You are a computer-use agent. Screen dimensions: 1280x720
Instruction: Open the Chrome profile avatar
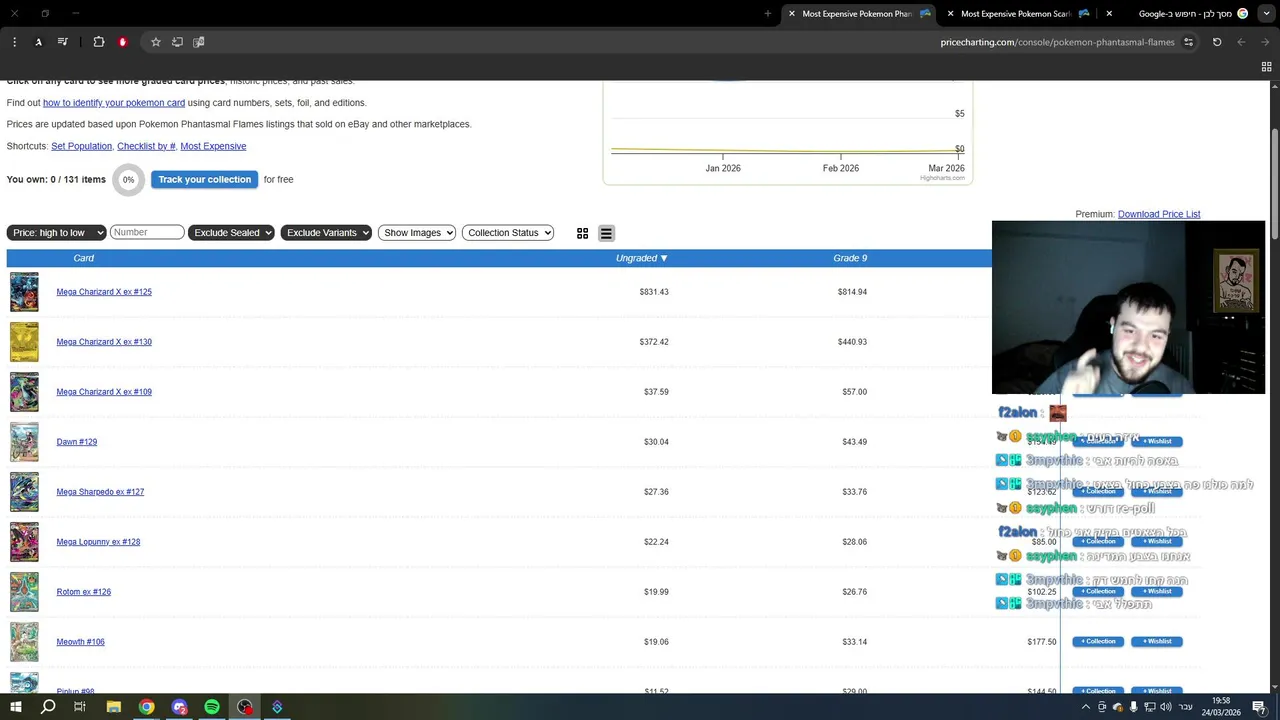(x=38, y=42)
